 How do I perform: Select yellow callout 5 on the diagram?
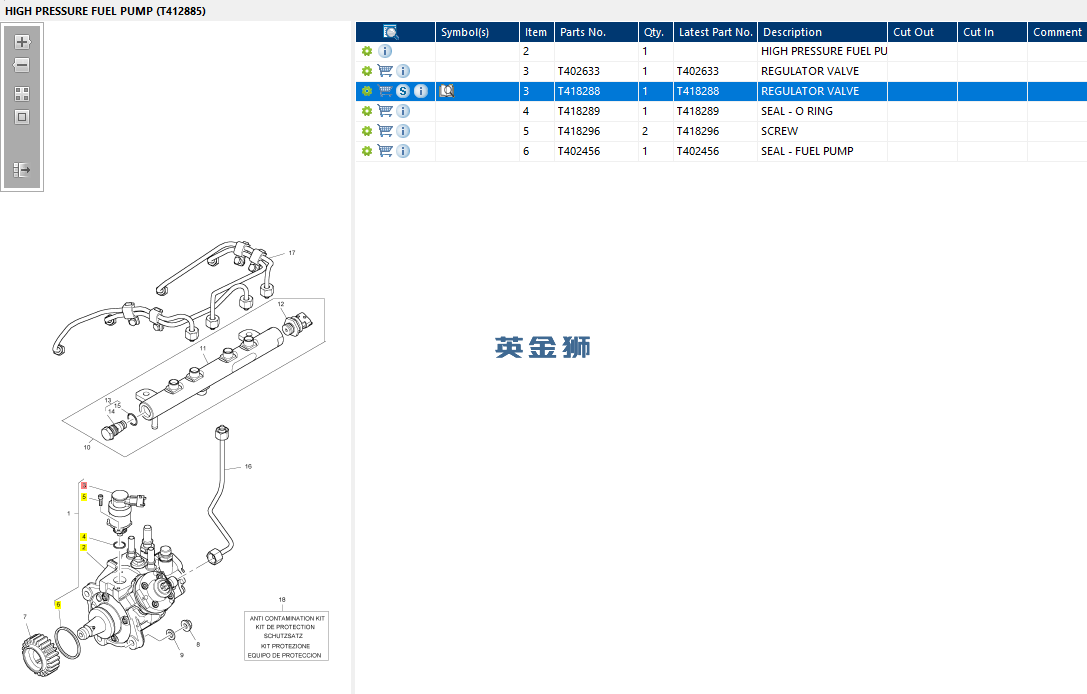click(84, 497)
